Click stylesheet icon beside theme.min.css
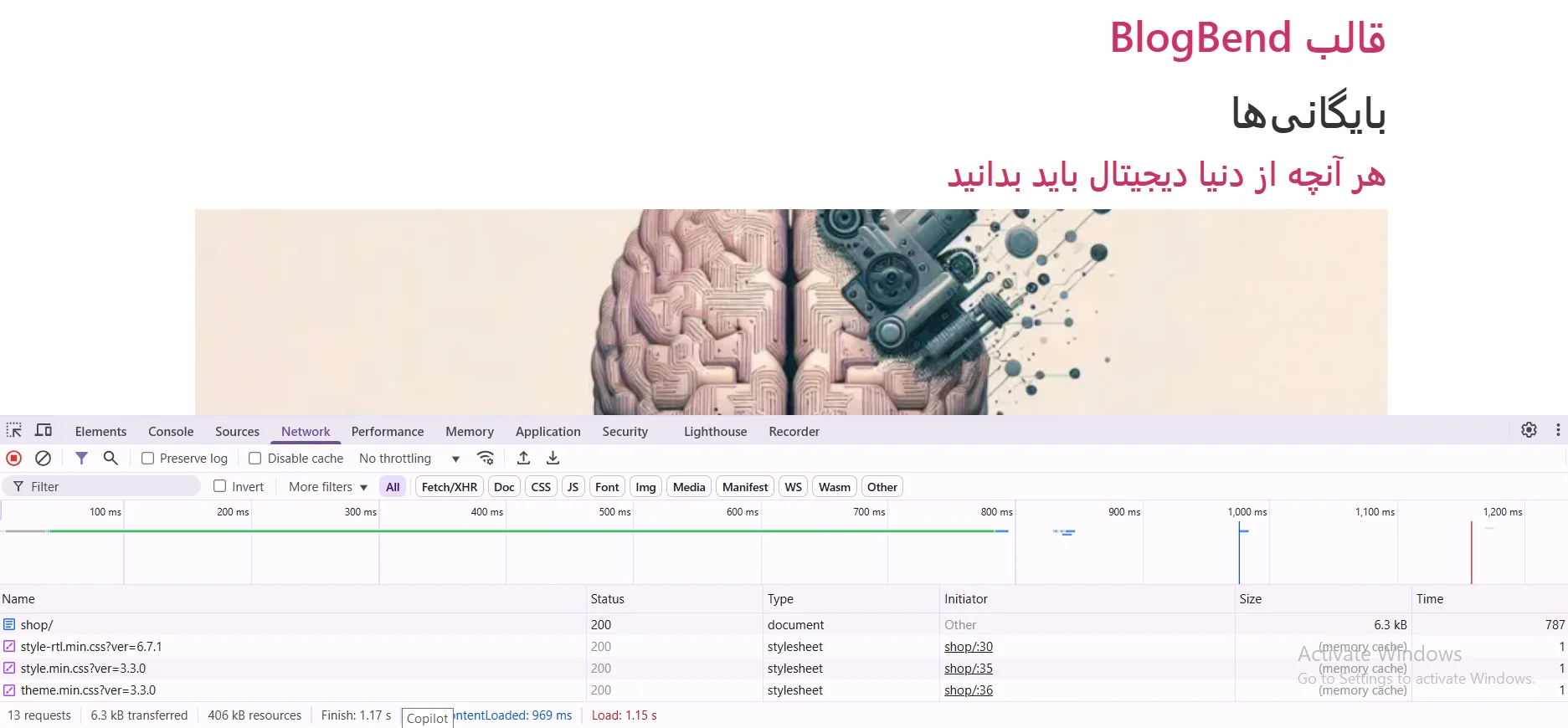 (9, 690)
